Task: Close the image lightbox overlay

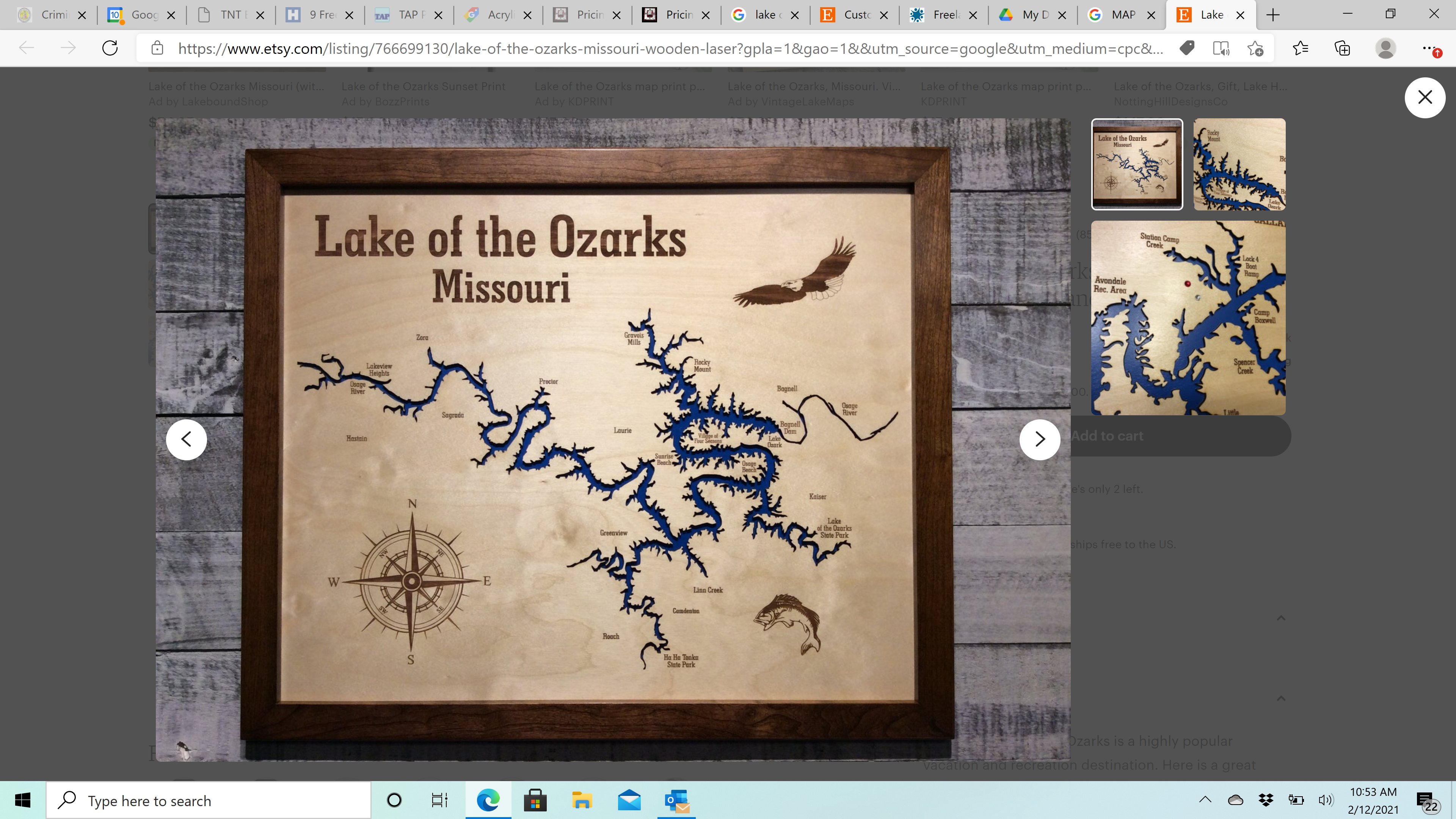Action: [1425, 97]
